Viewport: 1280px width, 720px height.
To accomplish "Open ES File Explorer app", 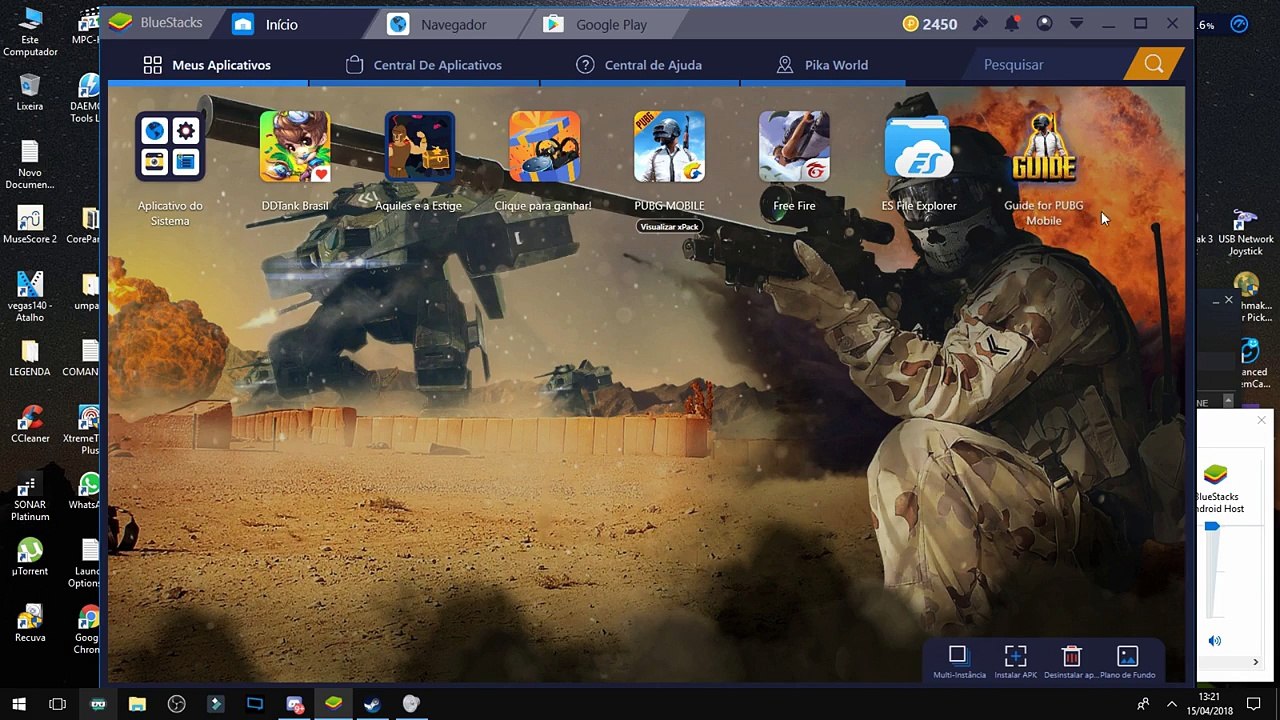I will [919, 147].
